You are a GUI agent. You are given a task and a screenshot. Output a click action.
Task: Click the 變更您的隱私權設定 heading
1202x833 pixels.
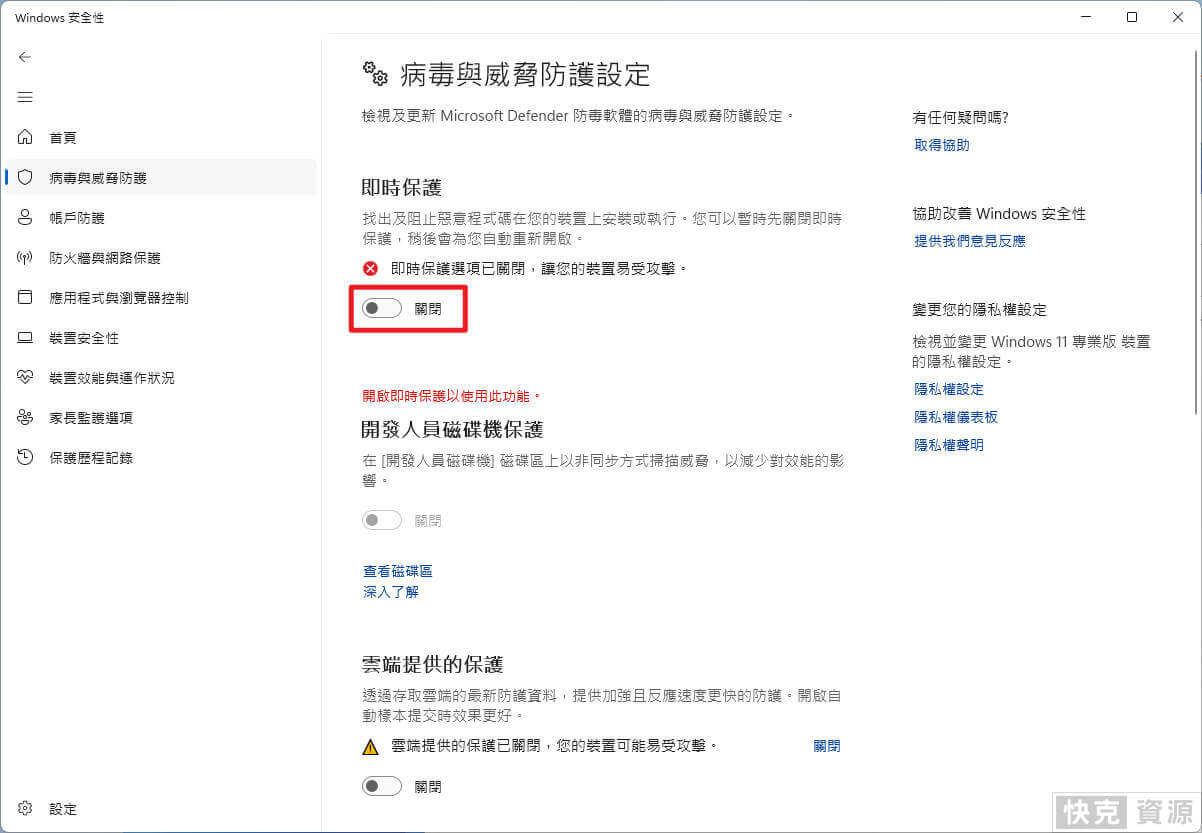(980, 309)
